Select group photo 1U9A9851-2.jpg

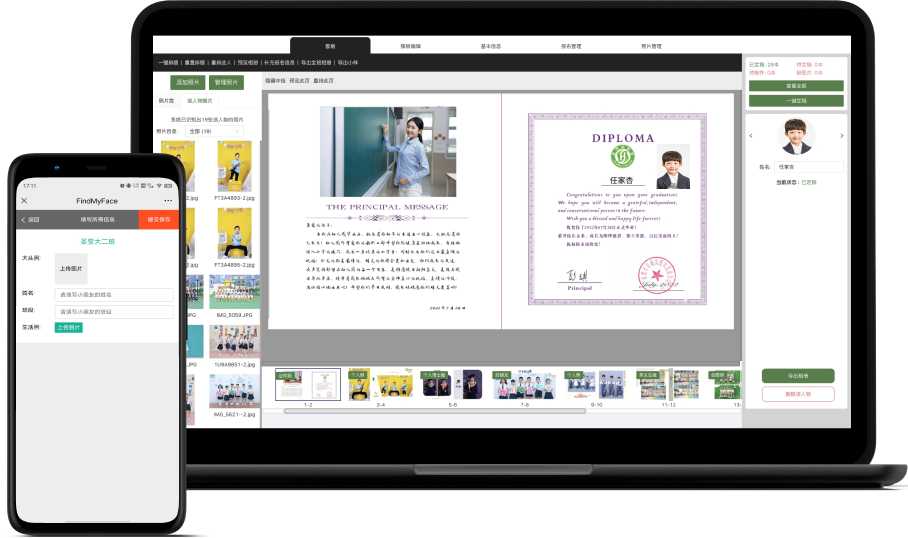235,342
